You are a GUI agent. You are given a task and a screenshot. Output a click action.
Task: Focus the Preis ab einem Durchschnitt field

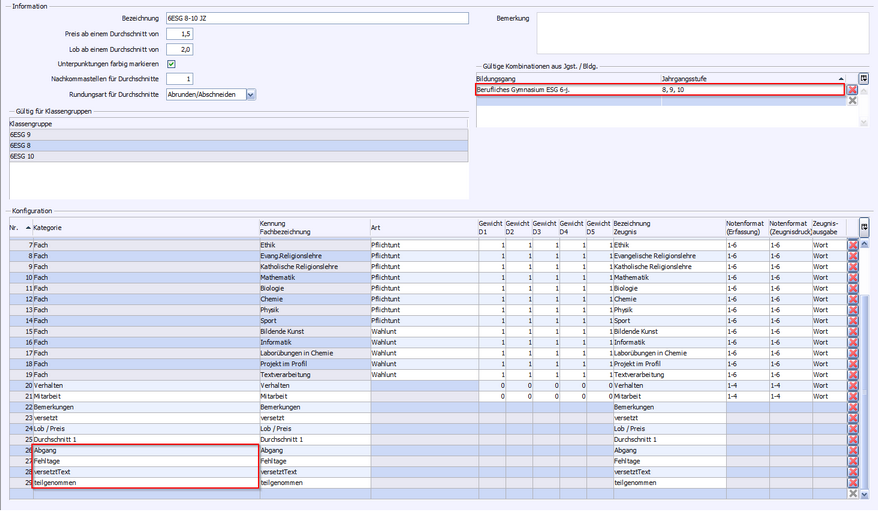[x=179, y=34]
